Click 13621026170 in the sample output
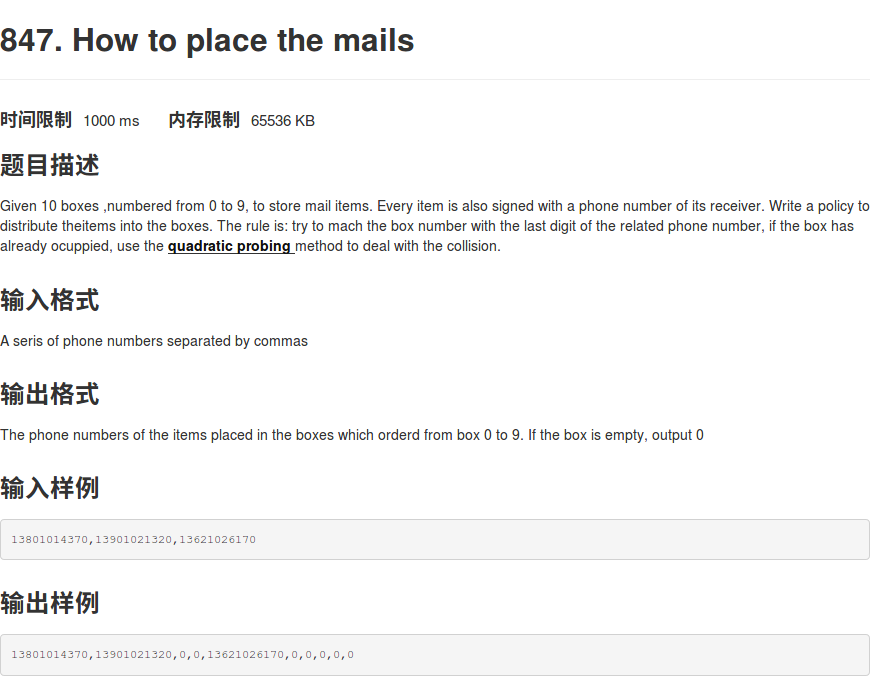 point(245,655)
